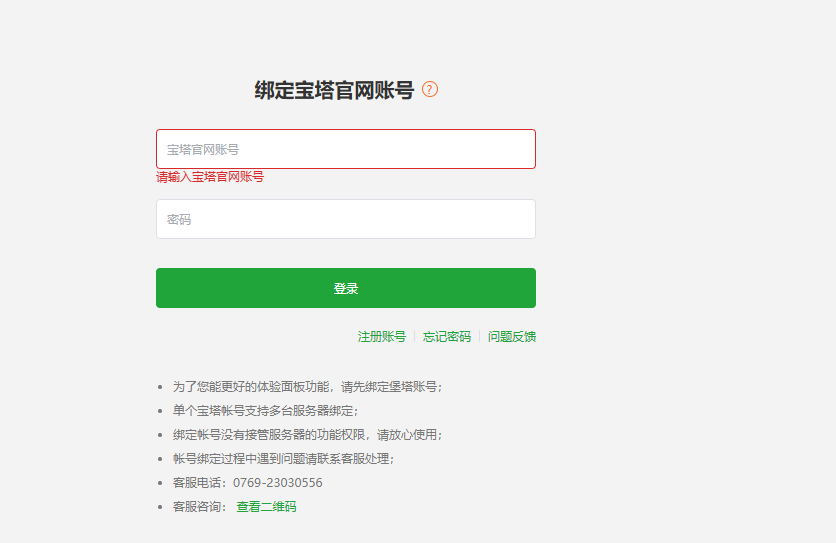Open the 忘记密码 forgot password link

(447, 337)
